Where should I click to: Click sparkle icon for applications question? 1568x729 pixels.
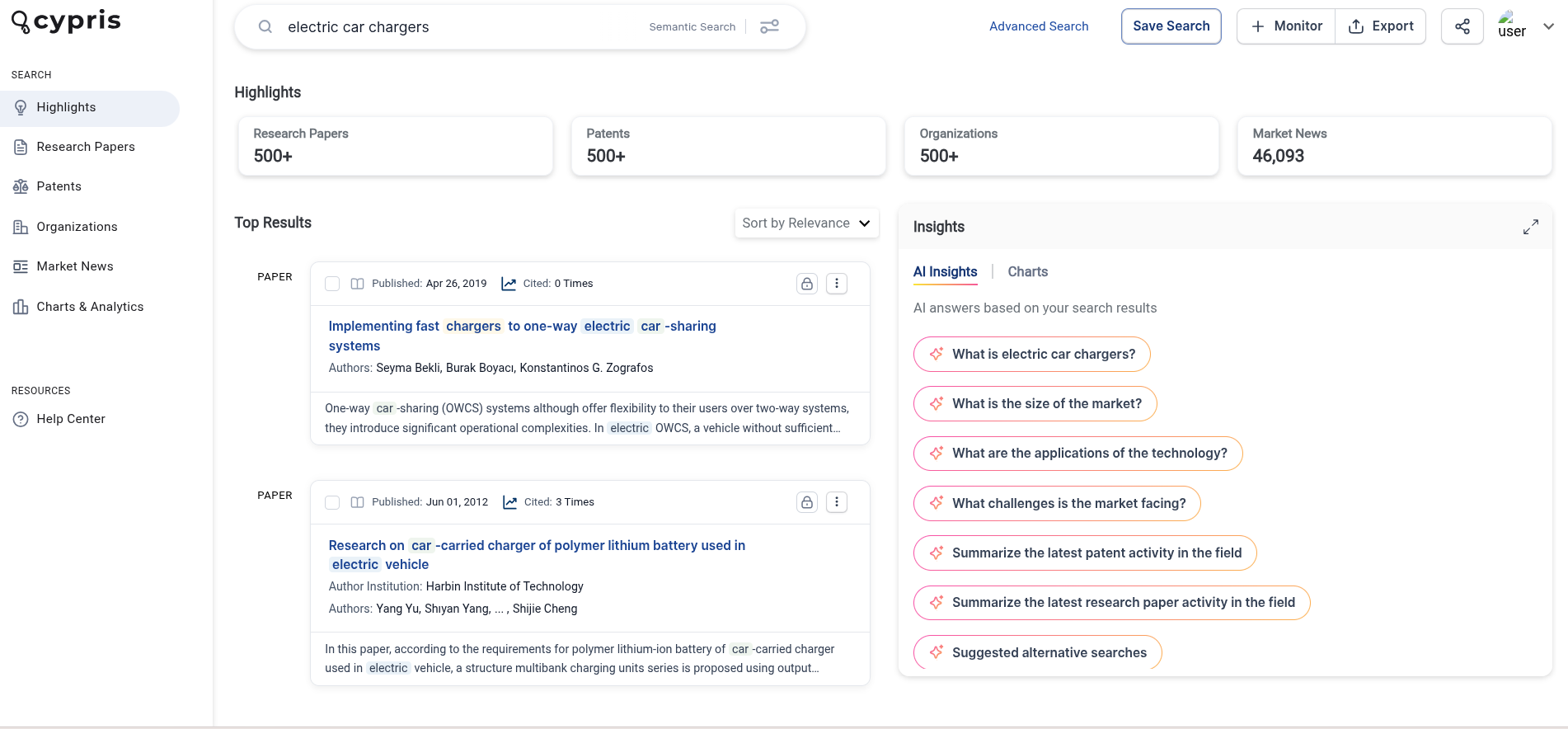[937, 453]
